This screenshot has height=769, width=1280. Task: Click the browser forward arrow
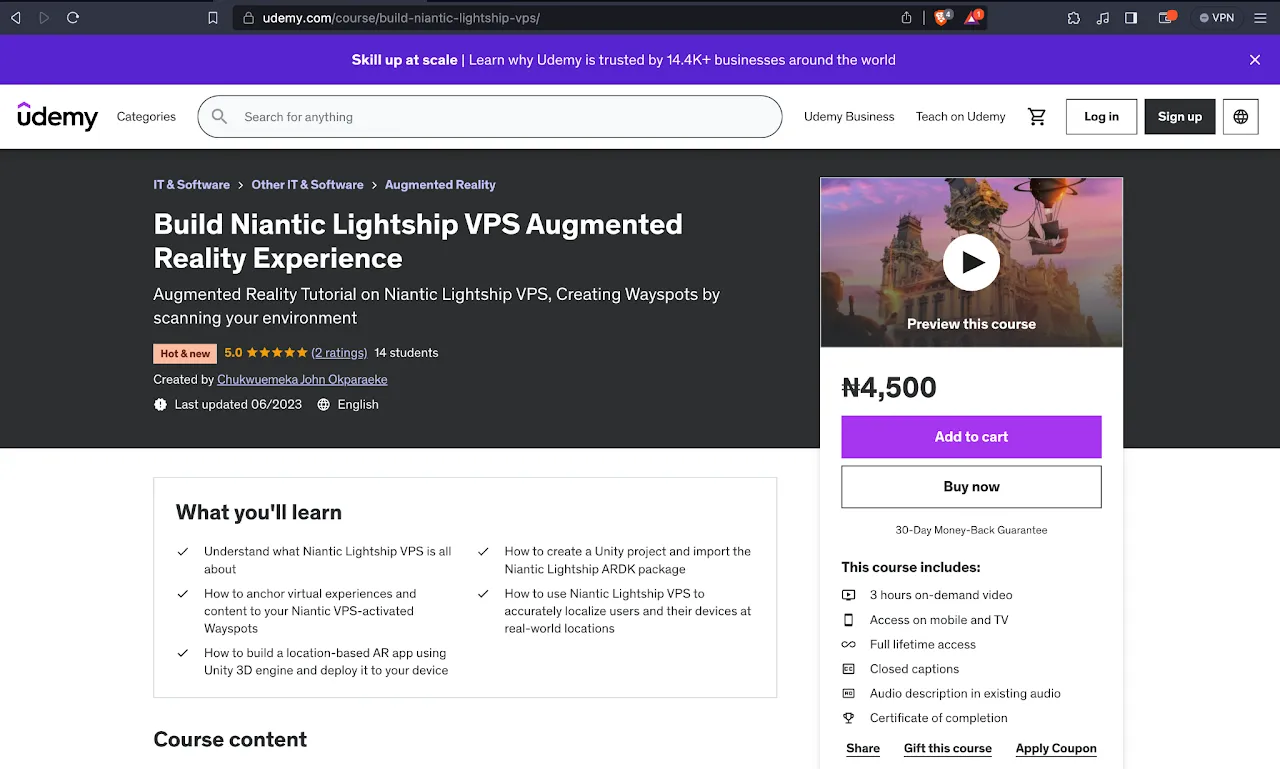[44, 18]
